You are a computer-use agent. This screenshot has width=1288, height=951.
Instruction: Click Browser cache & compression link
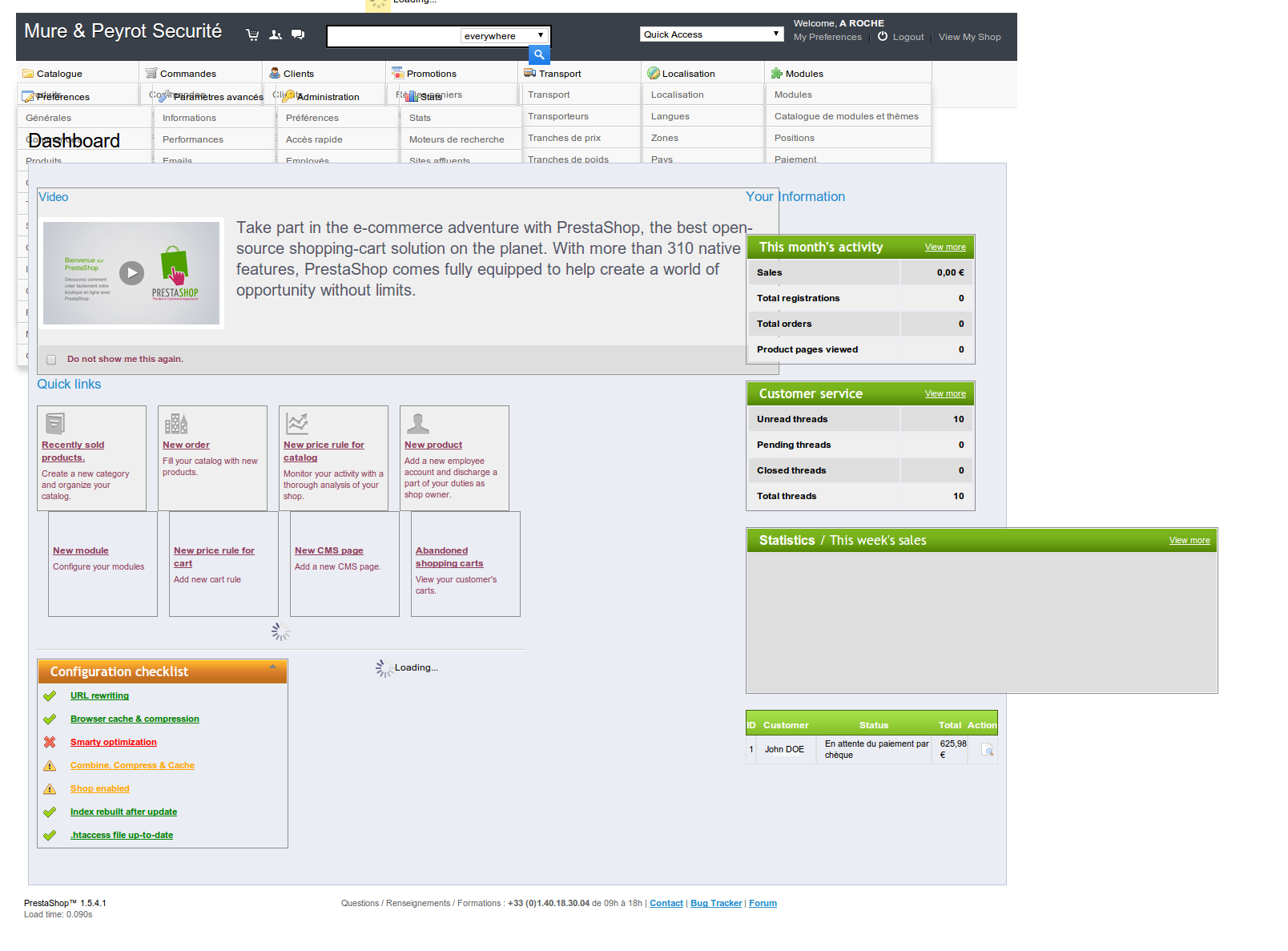click(x=135, y=719)
